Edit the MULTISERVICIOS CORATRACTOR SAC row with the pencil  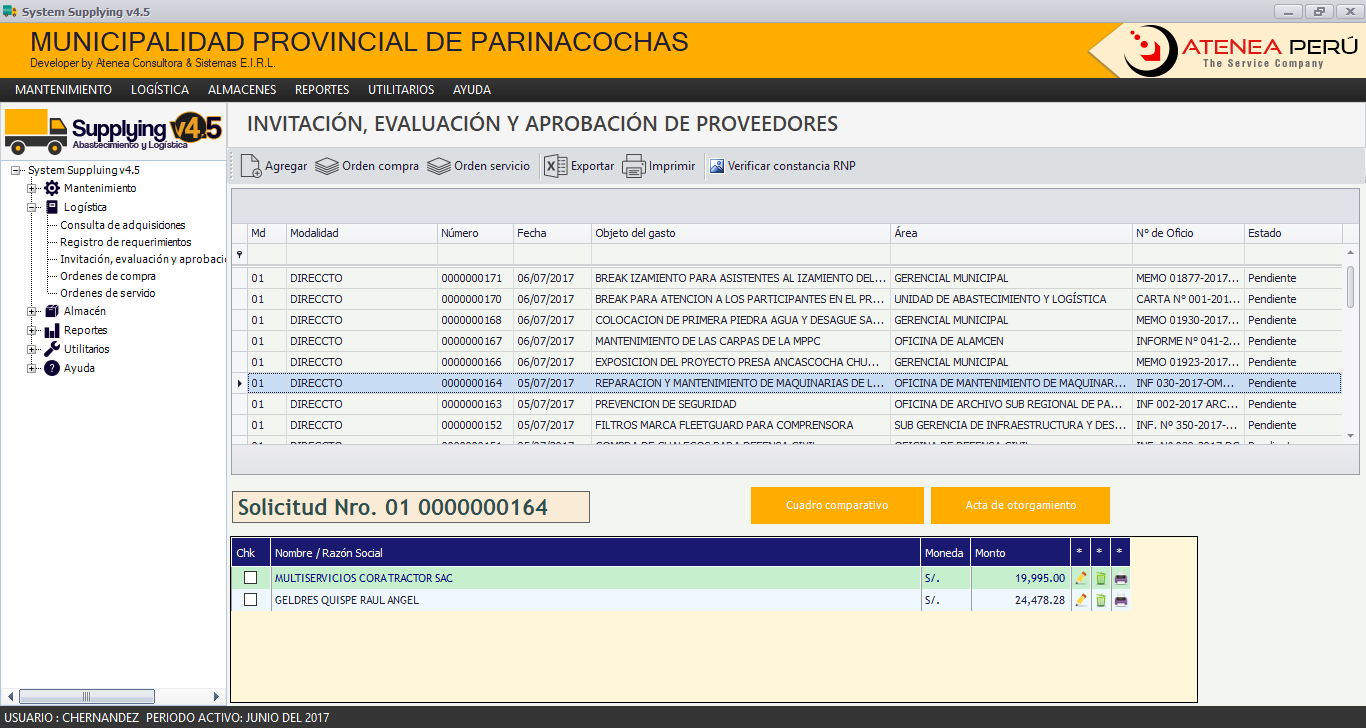click(1080, 578)
